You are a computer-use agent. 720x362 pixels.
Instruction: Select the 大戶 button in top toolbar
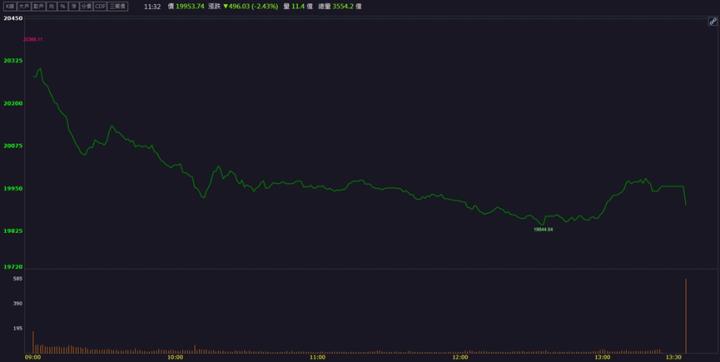tap(24, 6)
